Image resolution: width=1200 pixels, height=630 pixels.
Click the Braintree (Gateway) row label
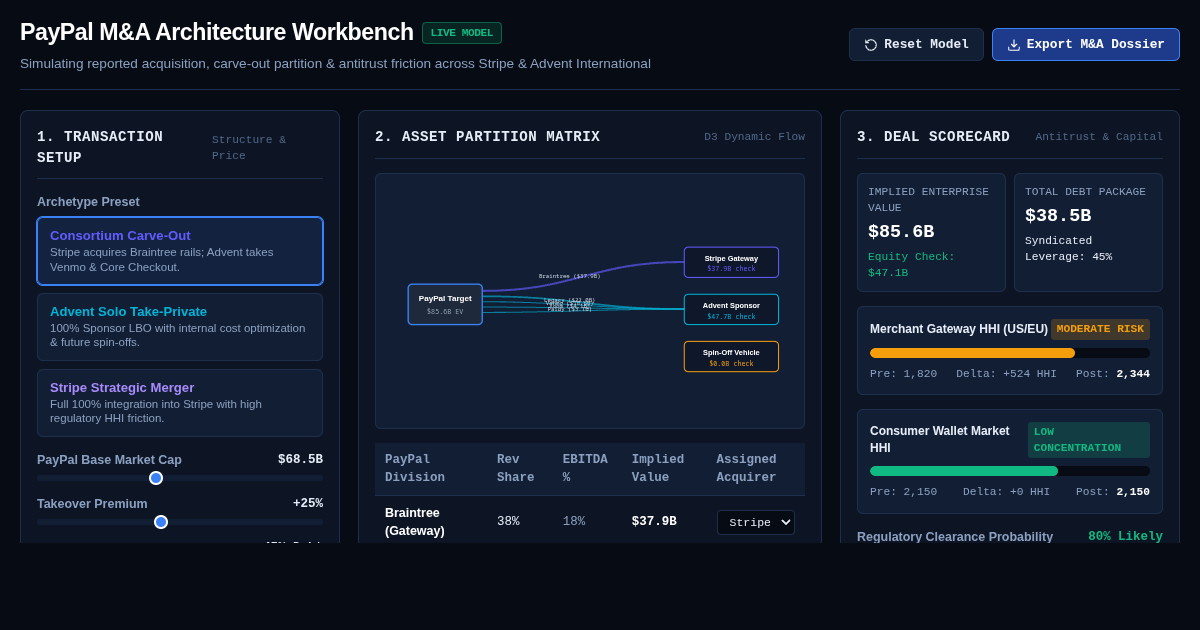(415, 521)
